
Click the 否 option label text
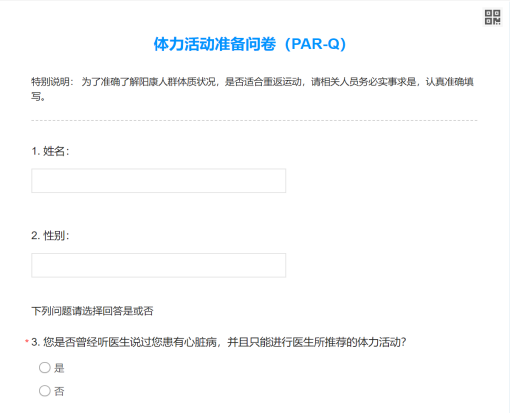point(59,391)
